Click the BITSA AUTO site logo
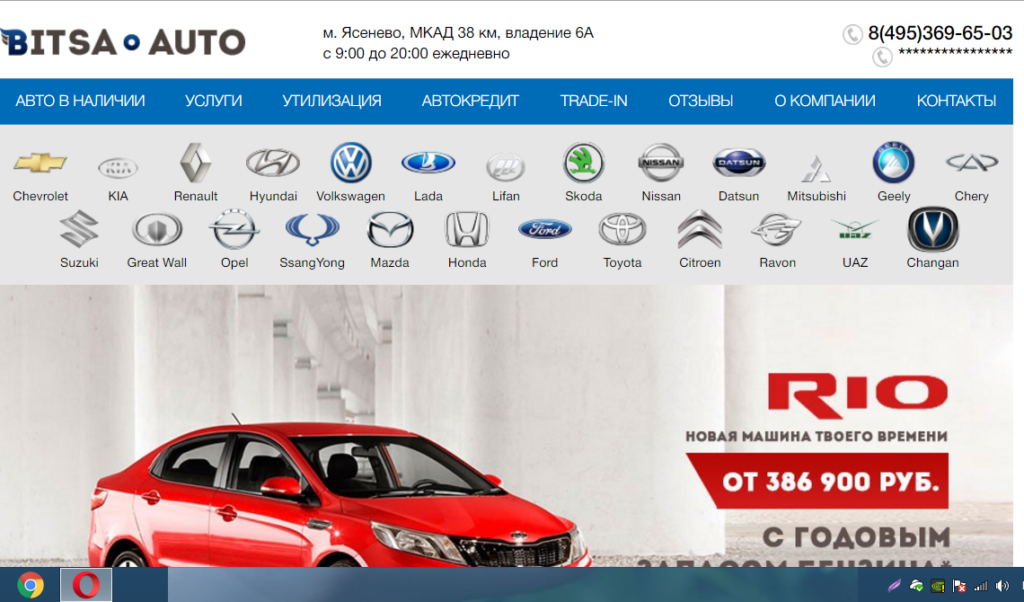Image resolution: width=1024 pixels, height=602 pixels. (123, 42)
